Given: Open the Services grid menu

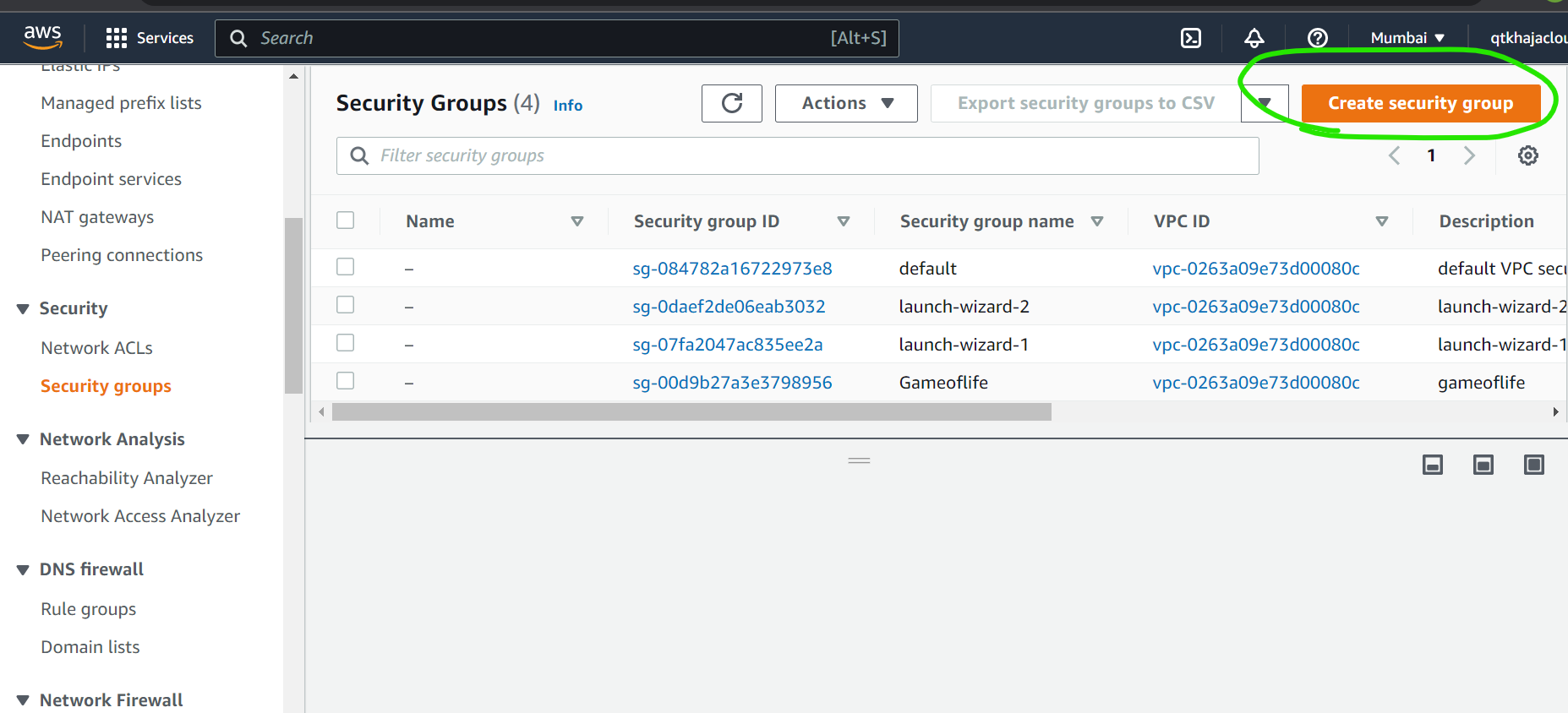Looking at the screenshot, I should click(x=150, y=38).
